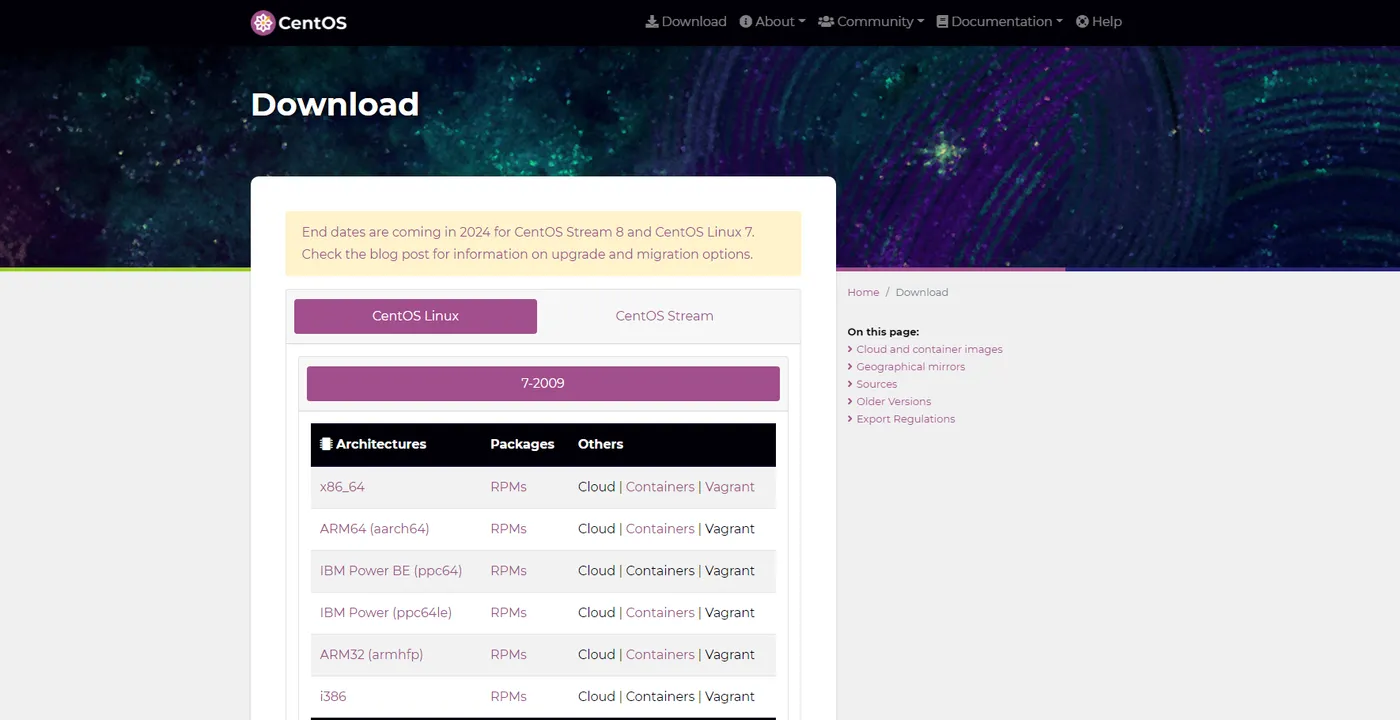Open the IBM Power (ppc64le) link
1400x720 pixels.
pos(386,613)
